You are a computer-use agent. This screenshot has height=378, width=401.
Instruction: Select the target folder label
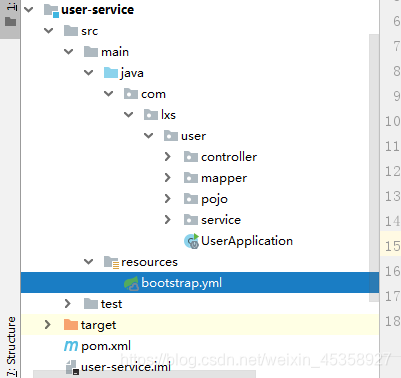pos(98,325)
